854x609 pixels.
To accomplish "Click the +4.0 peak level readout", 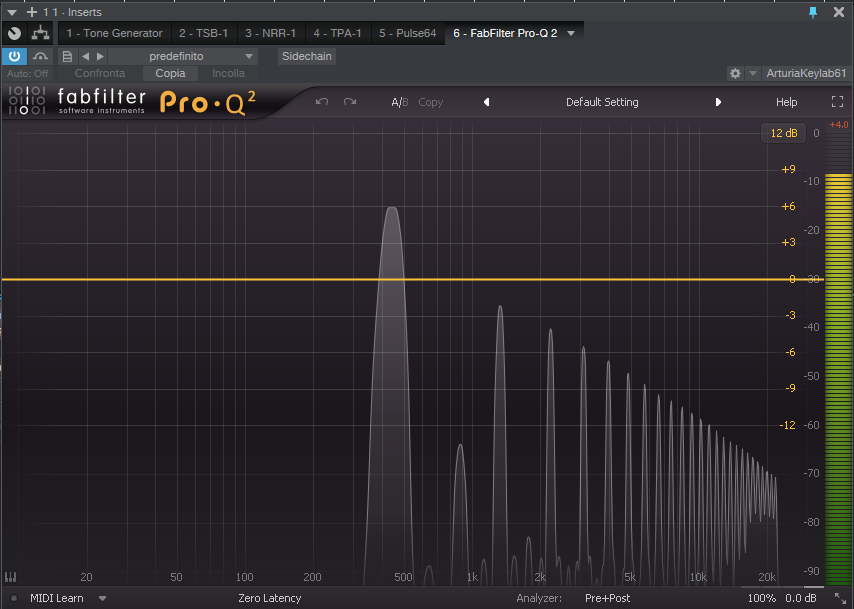I will pos(839,125).
